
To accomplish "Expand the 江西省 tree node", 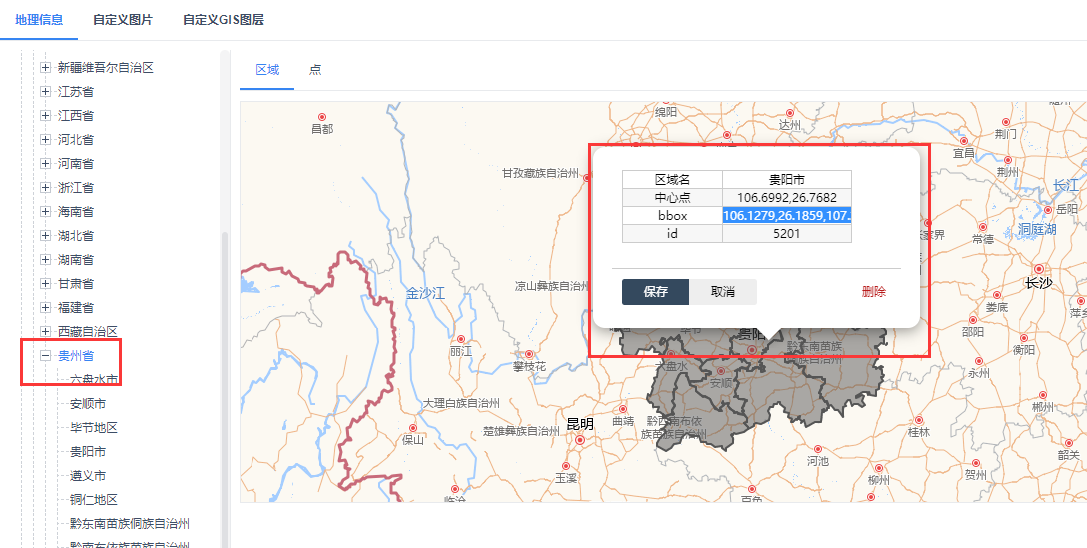I will [x=46, y=115].
